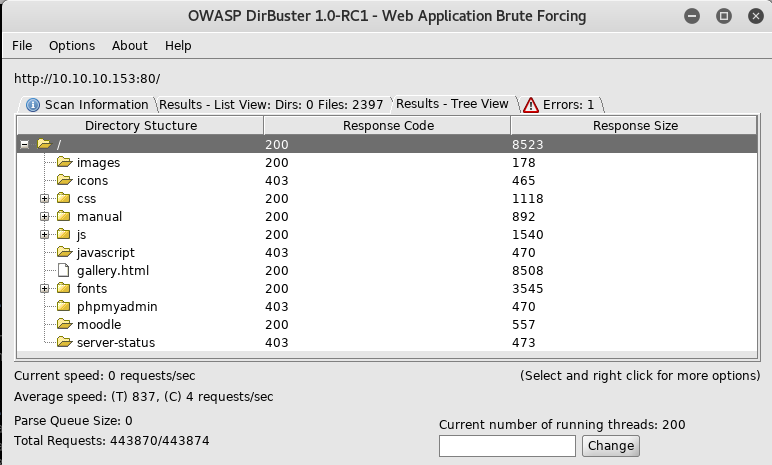Screen dimensions: 772x465
Task: Select the phpmyadmin tree entry
Action: point(117,306)
